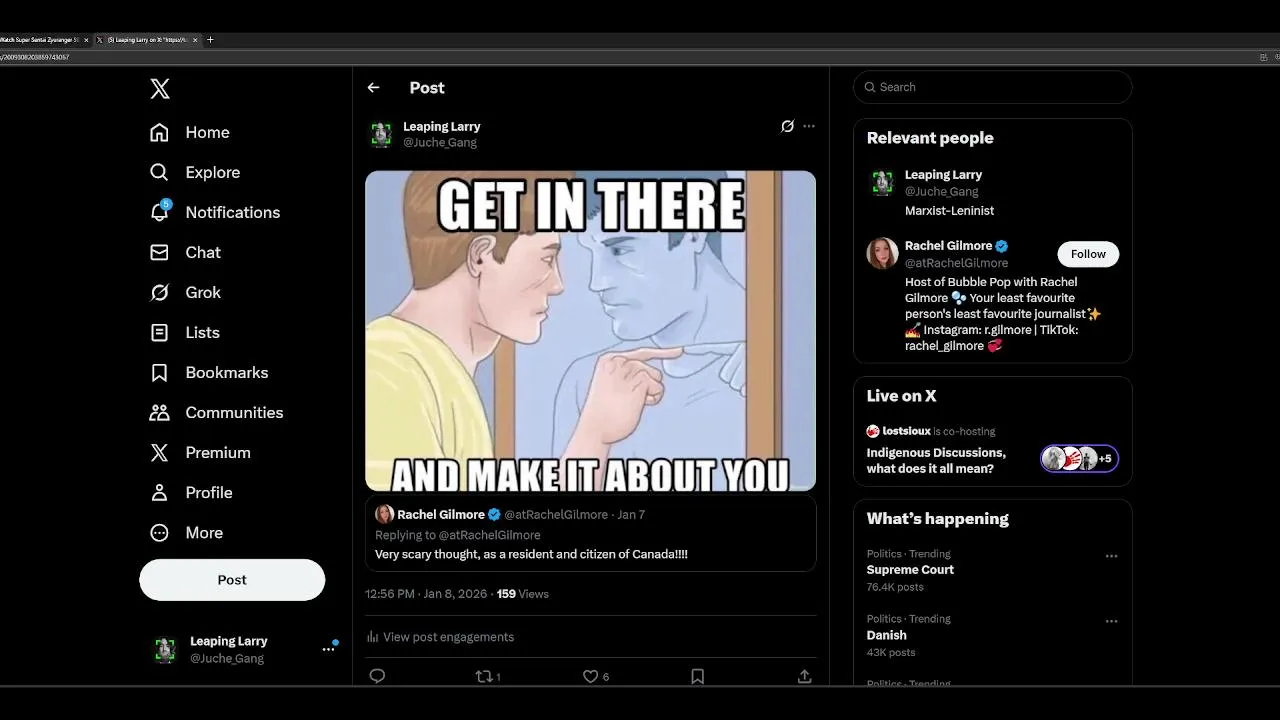
Task: Open the meme image in the post
Action: (x=590, y=331)
